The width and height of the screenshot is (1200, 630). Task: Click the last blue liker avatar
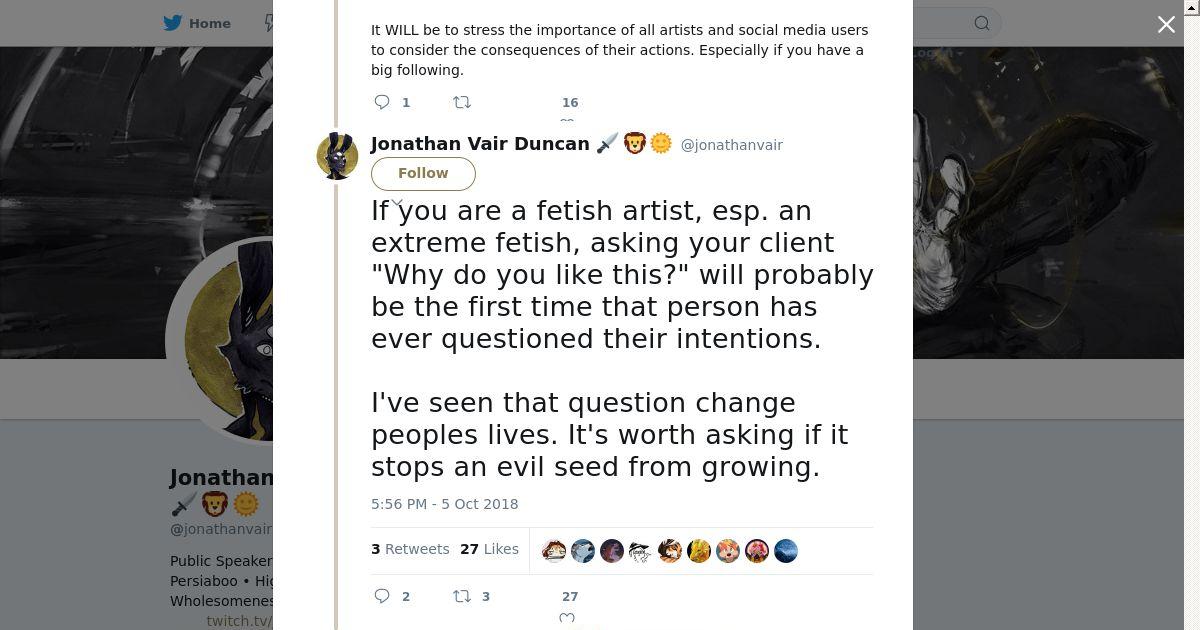(786, 551)
